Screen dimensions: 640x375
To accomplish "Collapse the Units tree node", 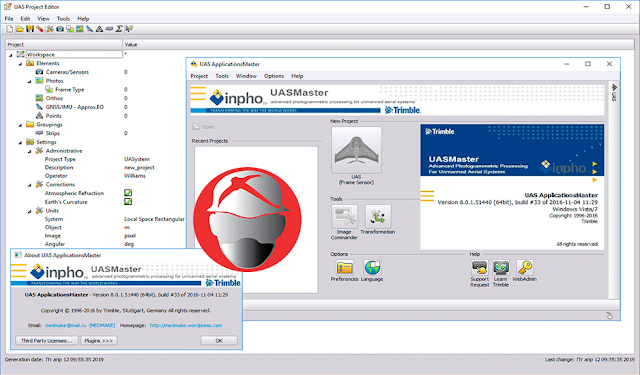I will [30, 211].
